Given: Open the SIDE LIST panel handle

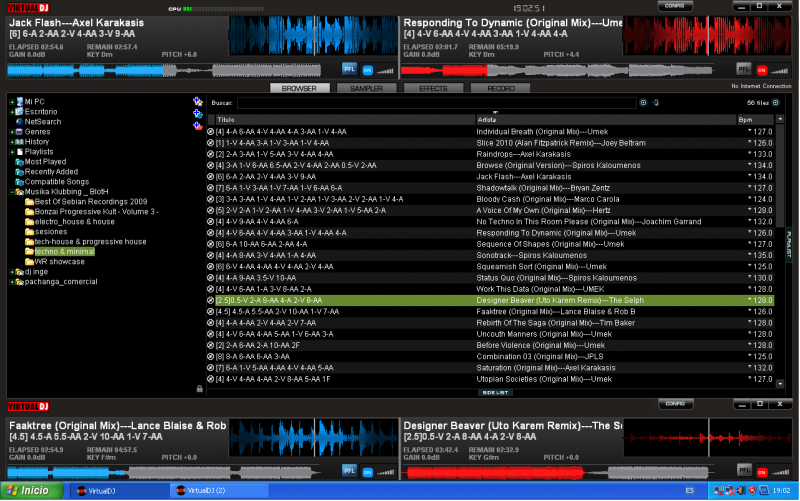Looking at the screenshot, I should point(495,392).
